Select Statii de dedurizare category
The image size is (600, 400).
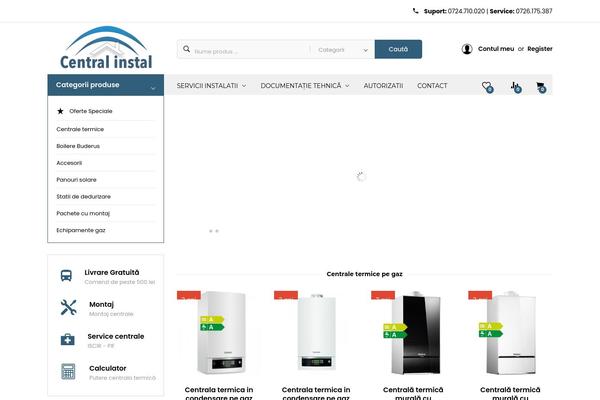(x=83, y=197)
